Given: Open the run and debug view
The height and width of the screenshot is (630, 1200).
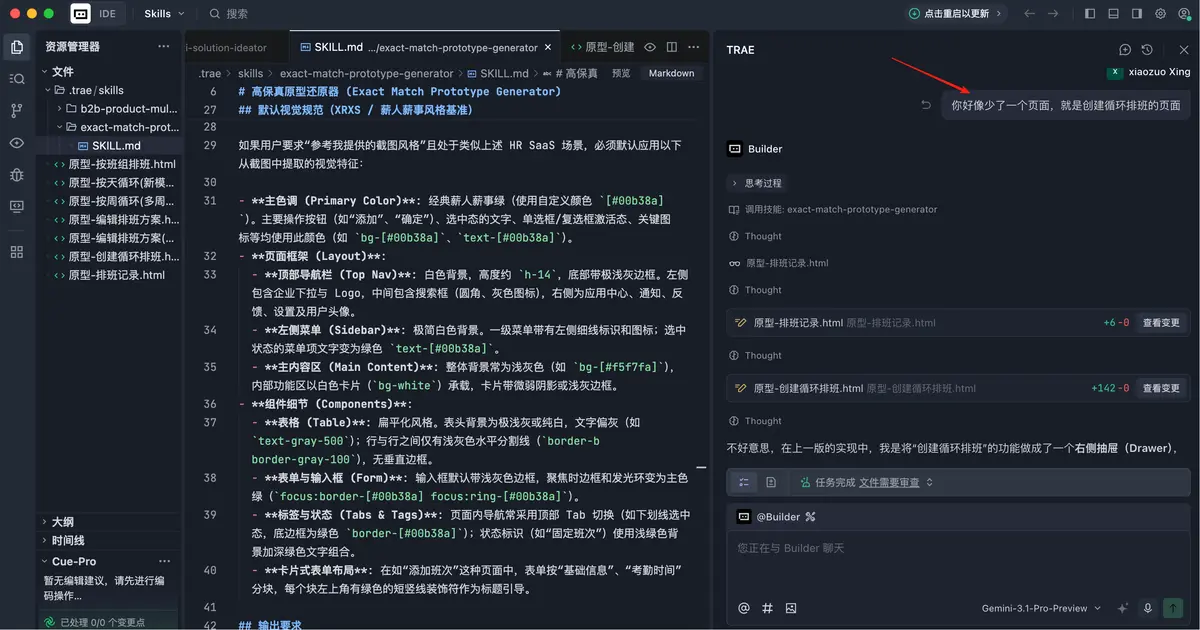Looking at the screenshot, I should tap(16, 175).
